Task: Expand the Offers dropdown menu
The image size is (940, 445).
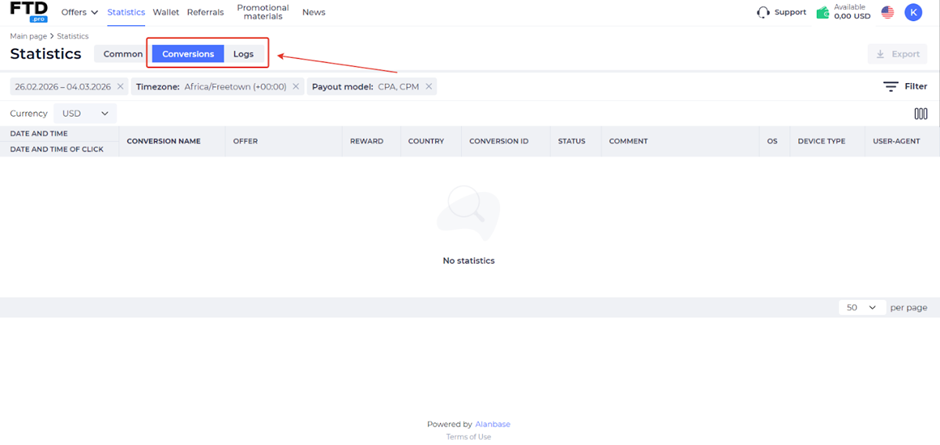Action: pyautogui.click(x=80, y=12)
